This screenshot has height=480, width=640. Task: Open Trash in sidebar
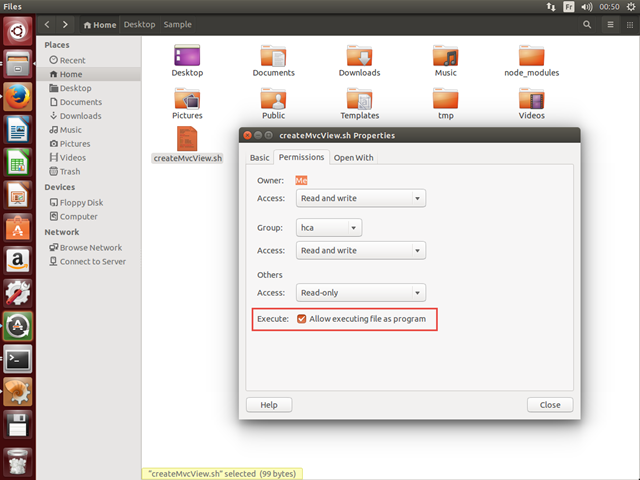pos(89,171)
